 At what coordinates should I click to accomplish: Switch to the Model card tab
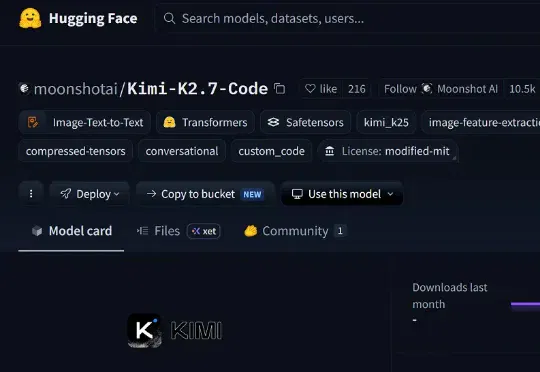click(x=71, y=231)
